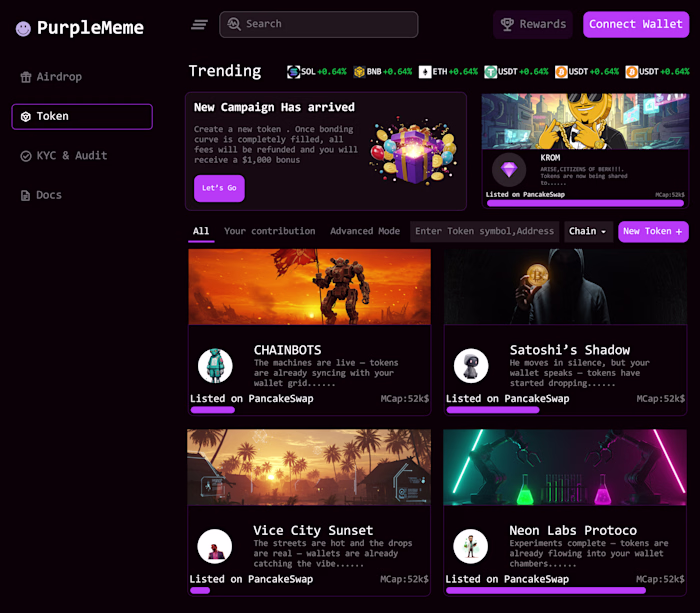
Task: Click the BNB coin icon in Trending
Action: (359, 71)
